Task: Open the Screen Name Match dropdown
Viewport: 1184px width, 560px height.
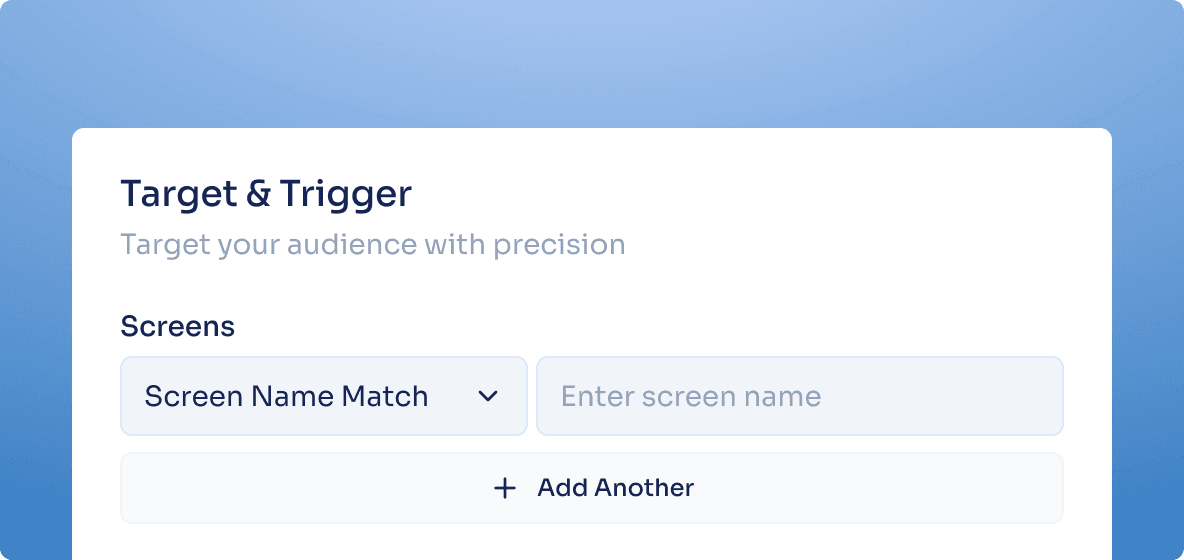Action: (323, 396)
